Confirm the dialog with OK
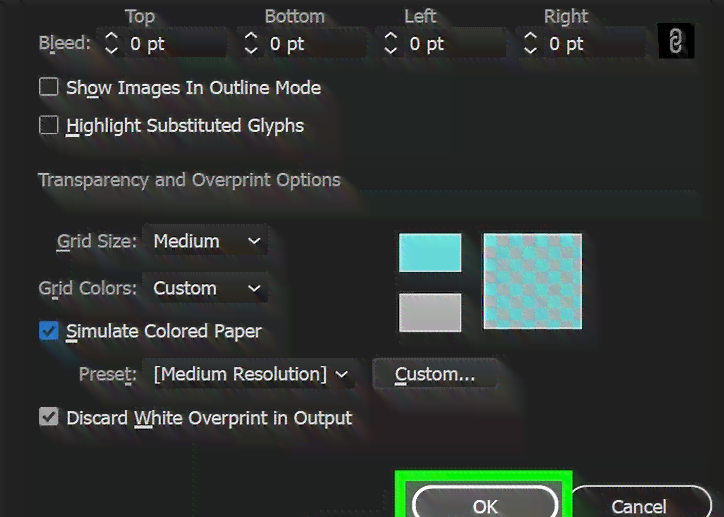Image resolution: width=724 pixels, height=517 pixels. pos(485,503)
